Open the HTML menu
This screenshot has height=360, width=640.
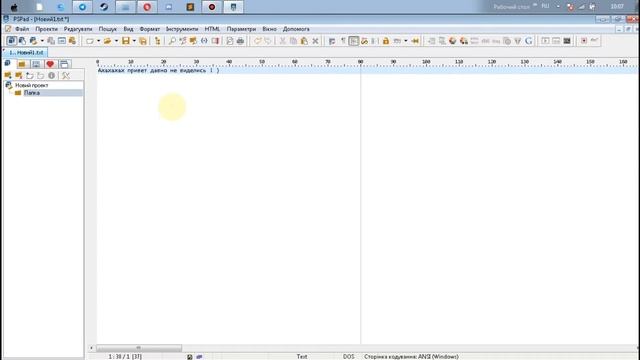[x=212, y=29]
